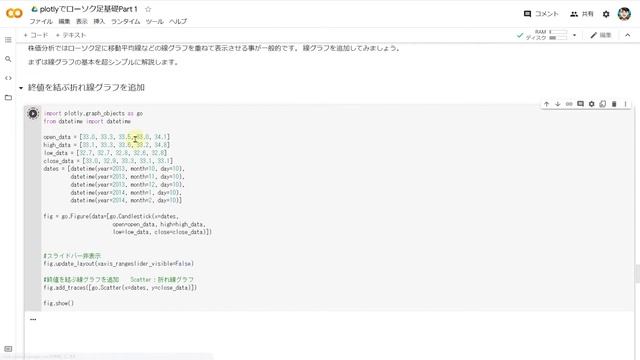The image size is (640, 360).
Task: Click the line starting import plotly.graph_objects
Action: [93, 113]
